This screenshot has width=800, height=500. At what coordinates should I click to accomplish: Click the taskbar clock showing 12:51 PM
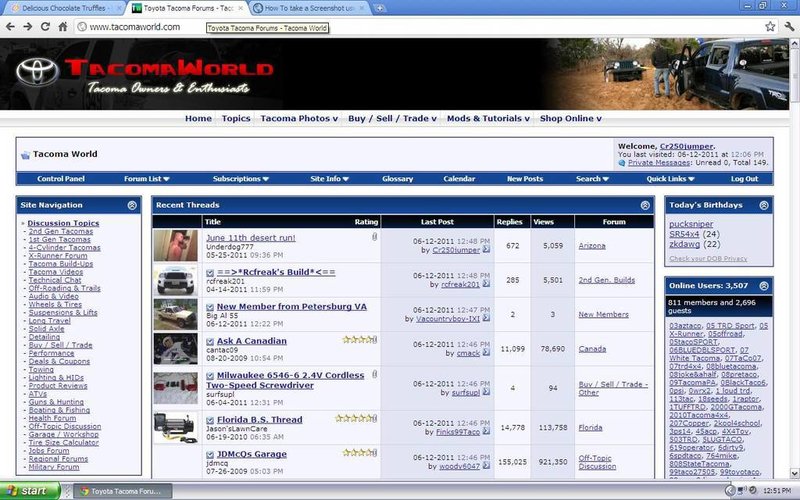click(x=777, y=491)
